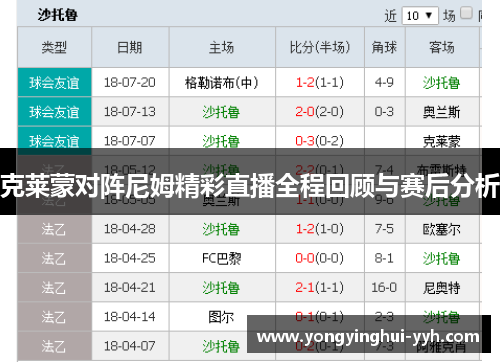Open away team 奥兰斯 in the 18-07-13 row

pyautogui.click(x=442, y=112)
